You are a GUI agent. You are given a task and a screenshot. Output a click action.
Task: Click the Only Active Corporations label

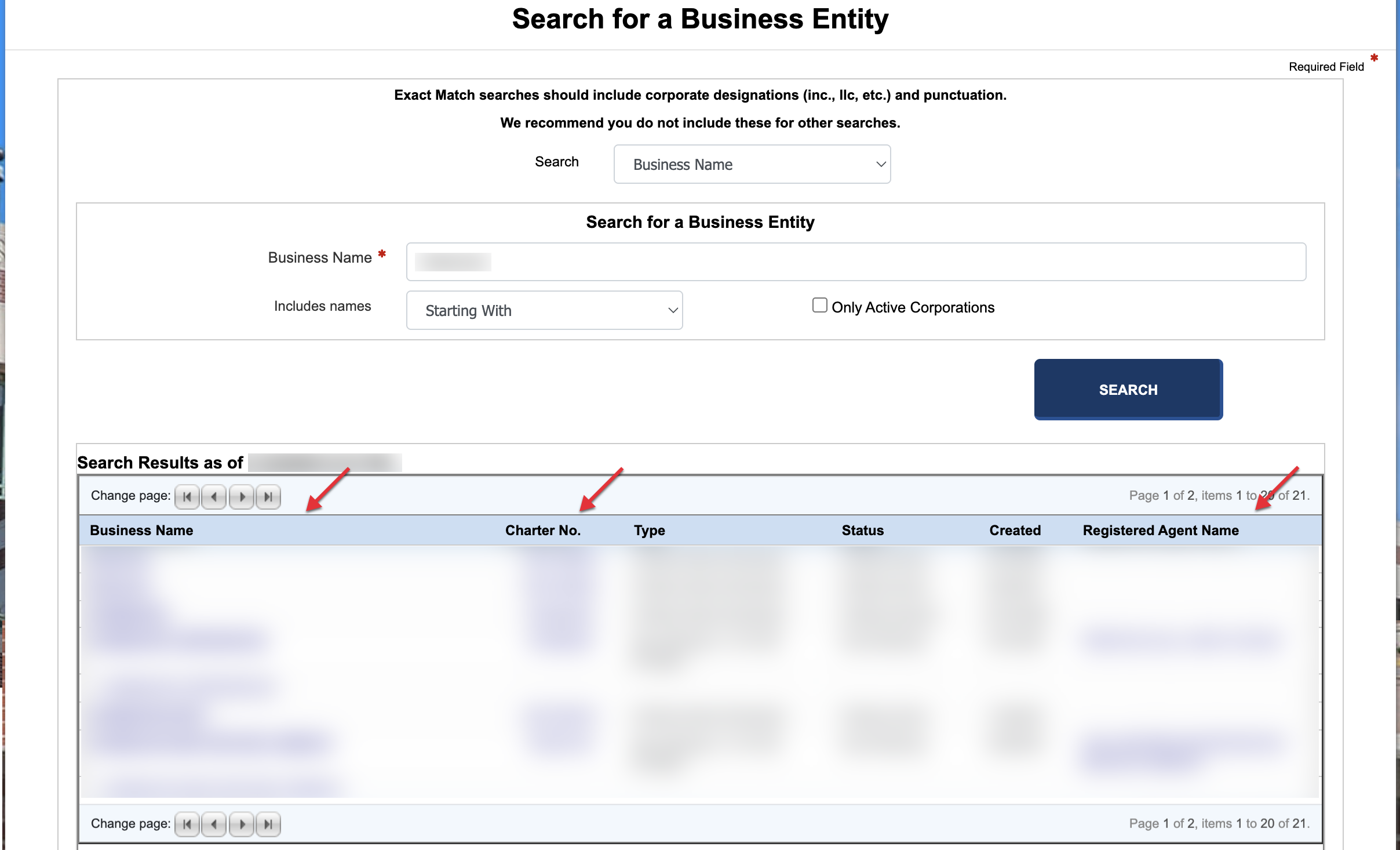coord(913,308)
